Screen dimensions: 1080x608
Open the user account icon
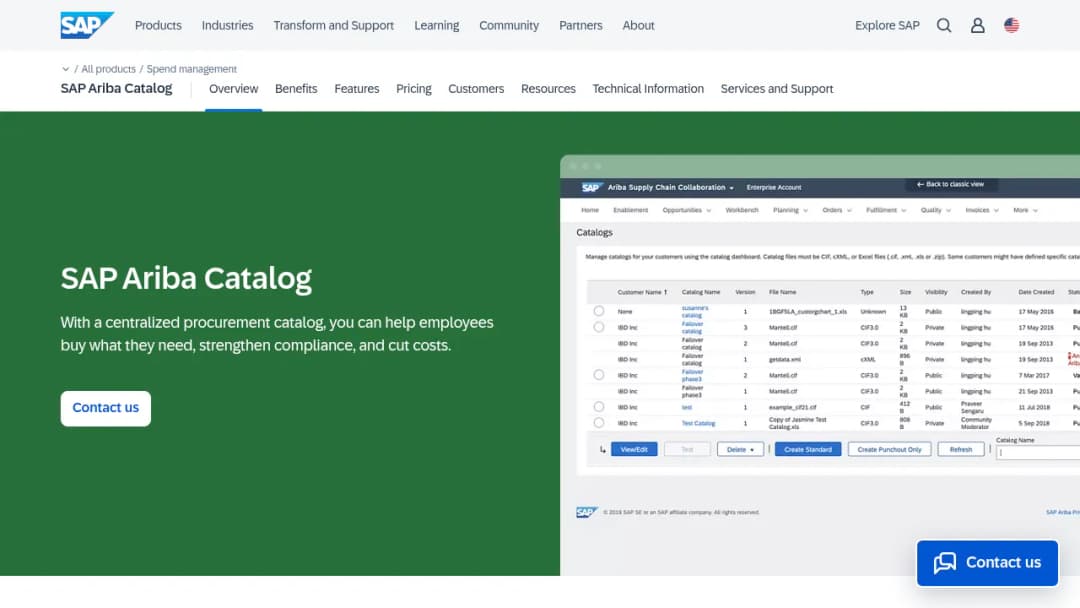[977, 25]
